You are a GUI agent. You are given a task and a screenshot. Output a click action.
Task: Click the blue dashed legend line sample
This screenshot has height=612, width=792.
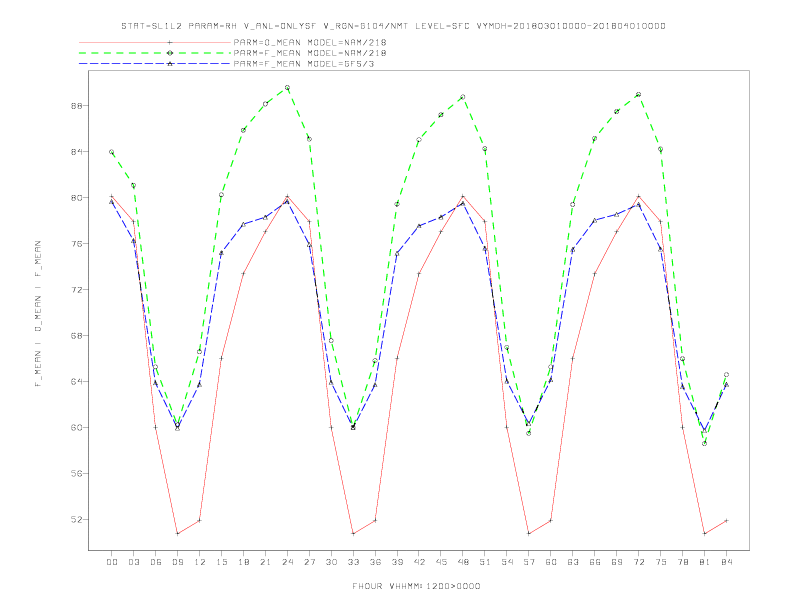155,64
